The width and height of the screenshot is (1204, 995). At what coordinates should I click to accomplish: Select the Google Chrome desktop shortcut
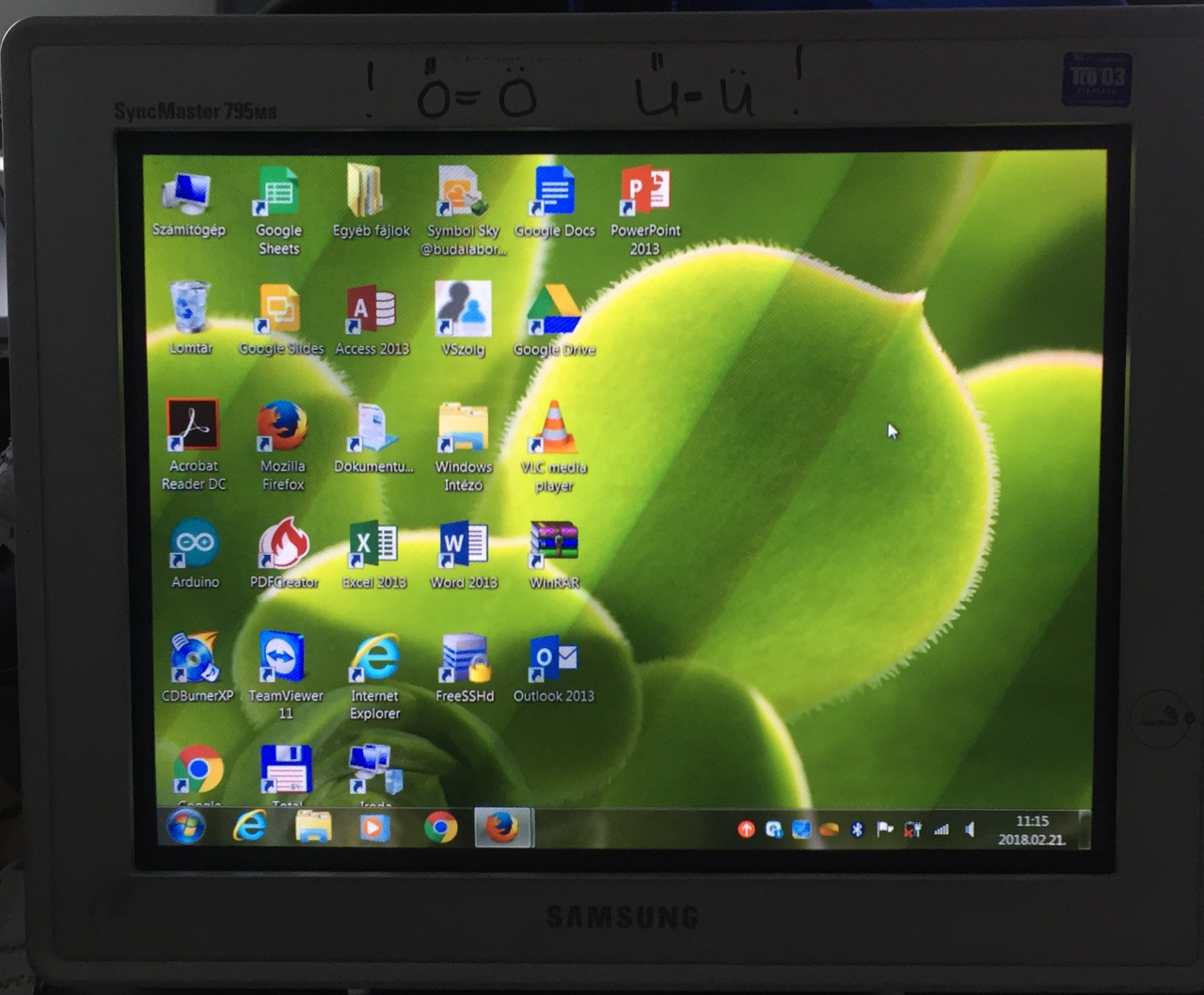pos(198,775)
